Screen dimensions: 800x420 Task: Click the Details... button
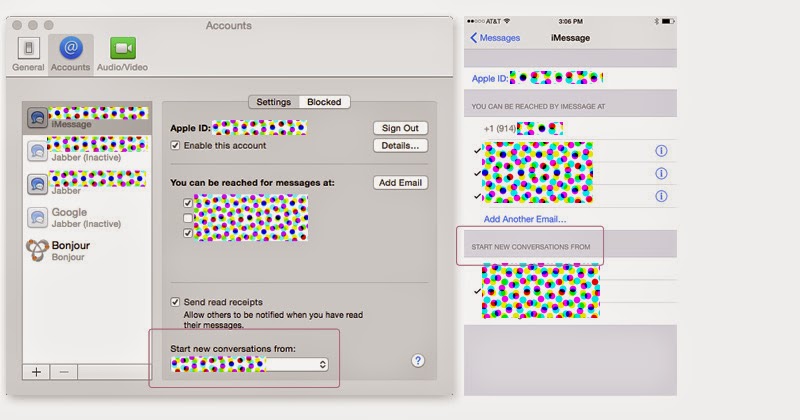401,146
